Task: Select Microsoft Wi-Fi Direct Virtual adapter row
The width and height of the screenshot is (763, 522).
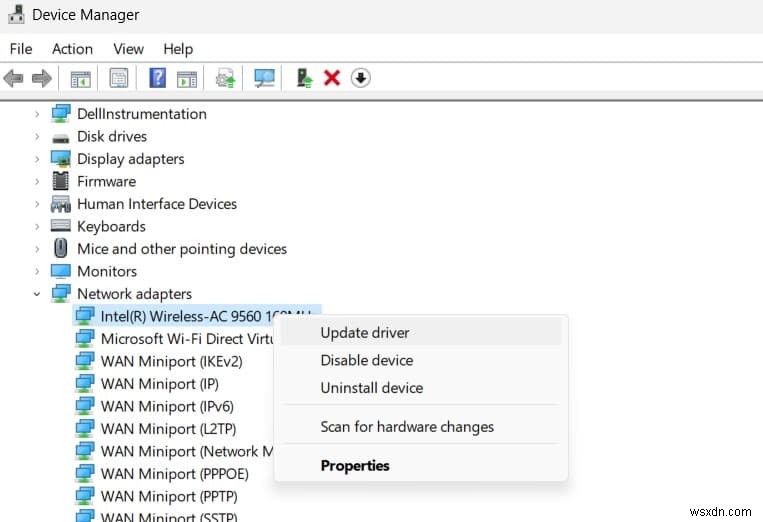Action: pos(174,339)
